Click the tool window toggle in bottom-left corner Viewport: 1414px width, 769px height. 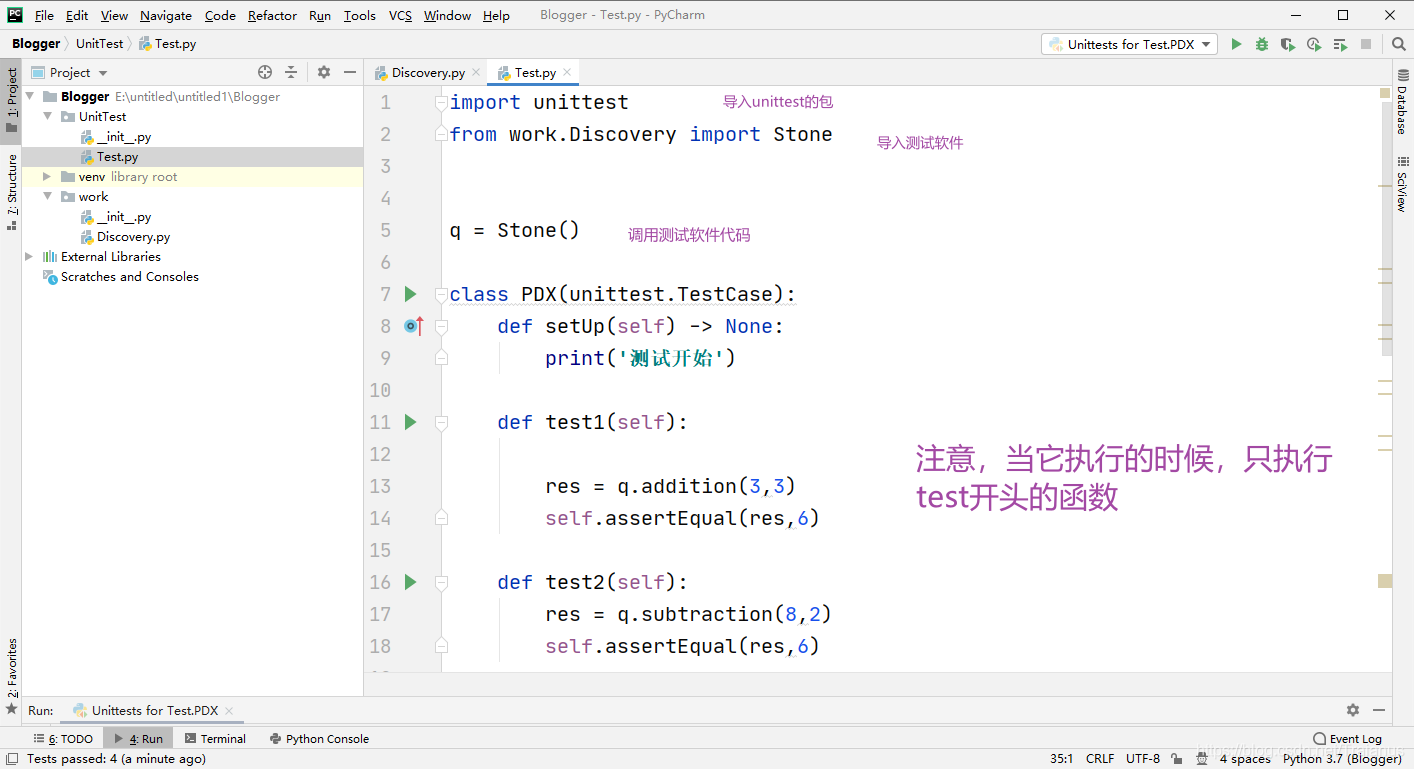10,759
